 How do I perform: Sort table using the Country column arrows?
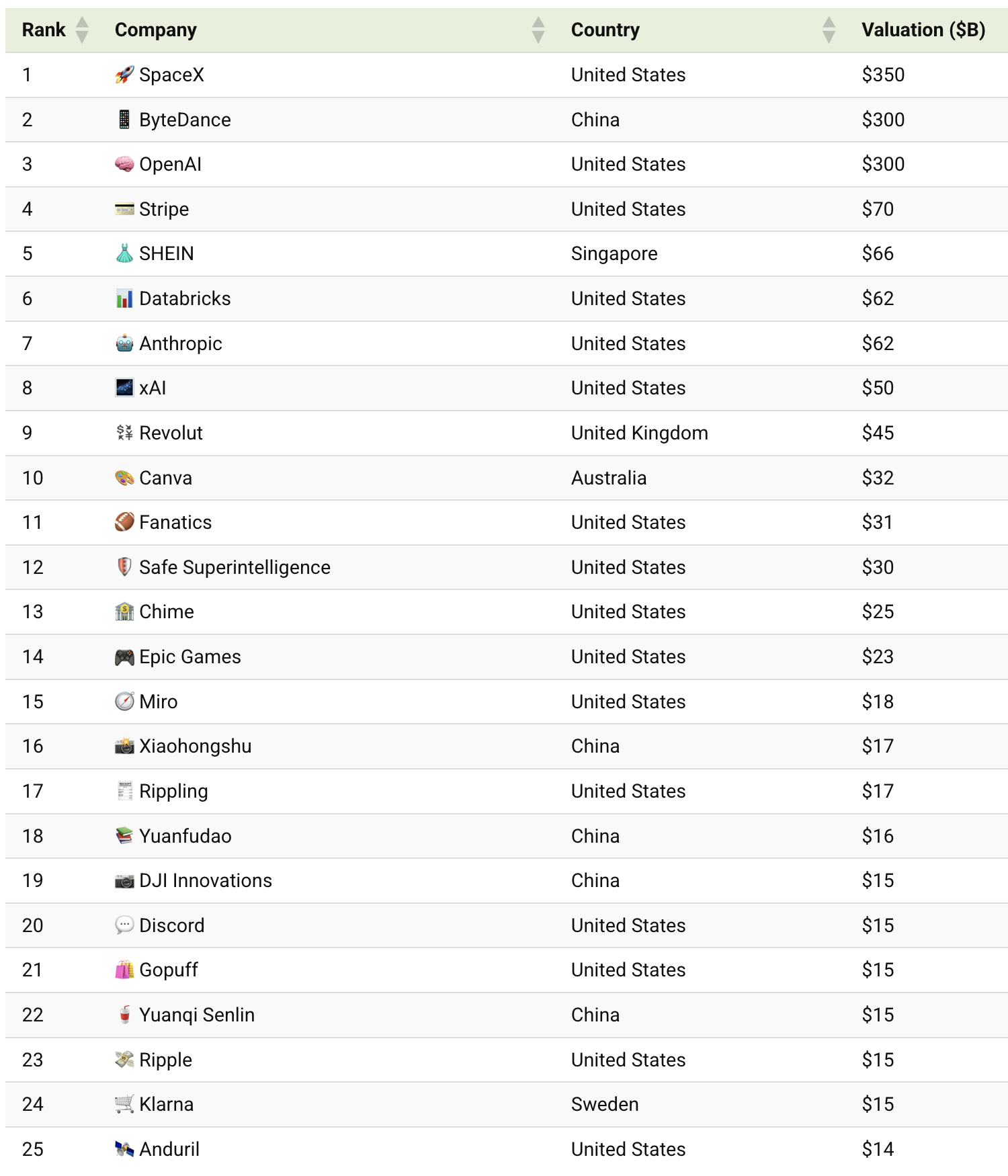click(x=829, y=30)
